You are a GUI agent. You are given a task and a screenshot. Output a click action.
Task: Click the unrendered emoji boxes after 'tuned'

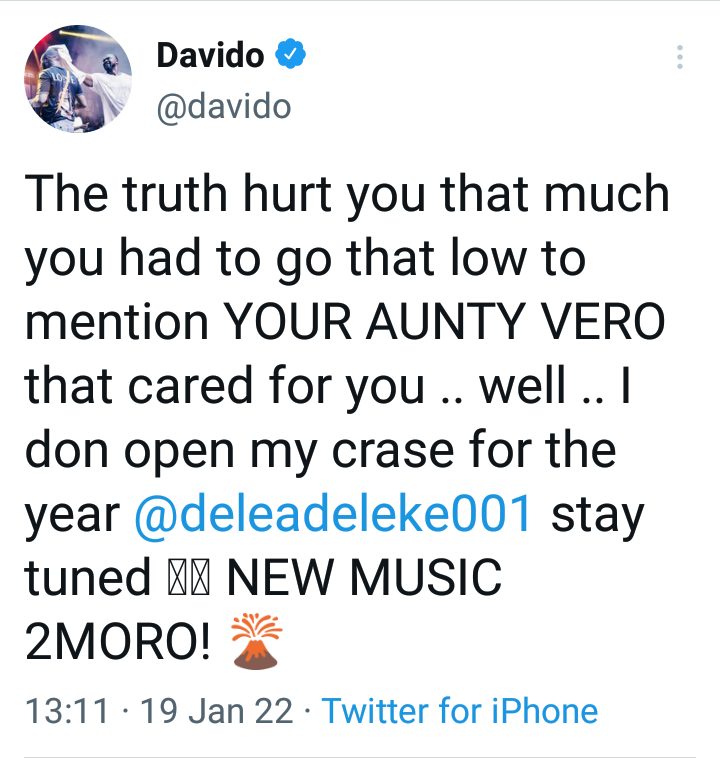(190, 579)
